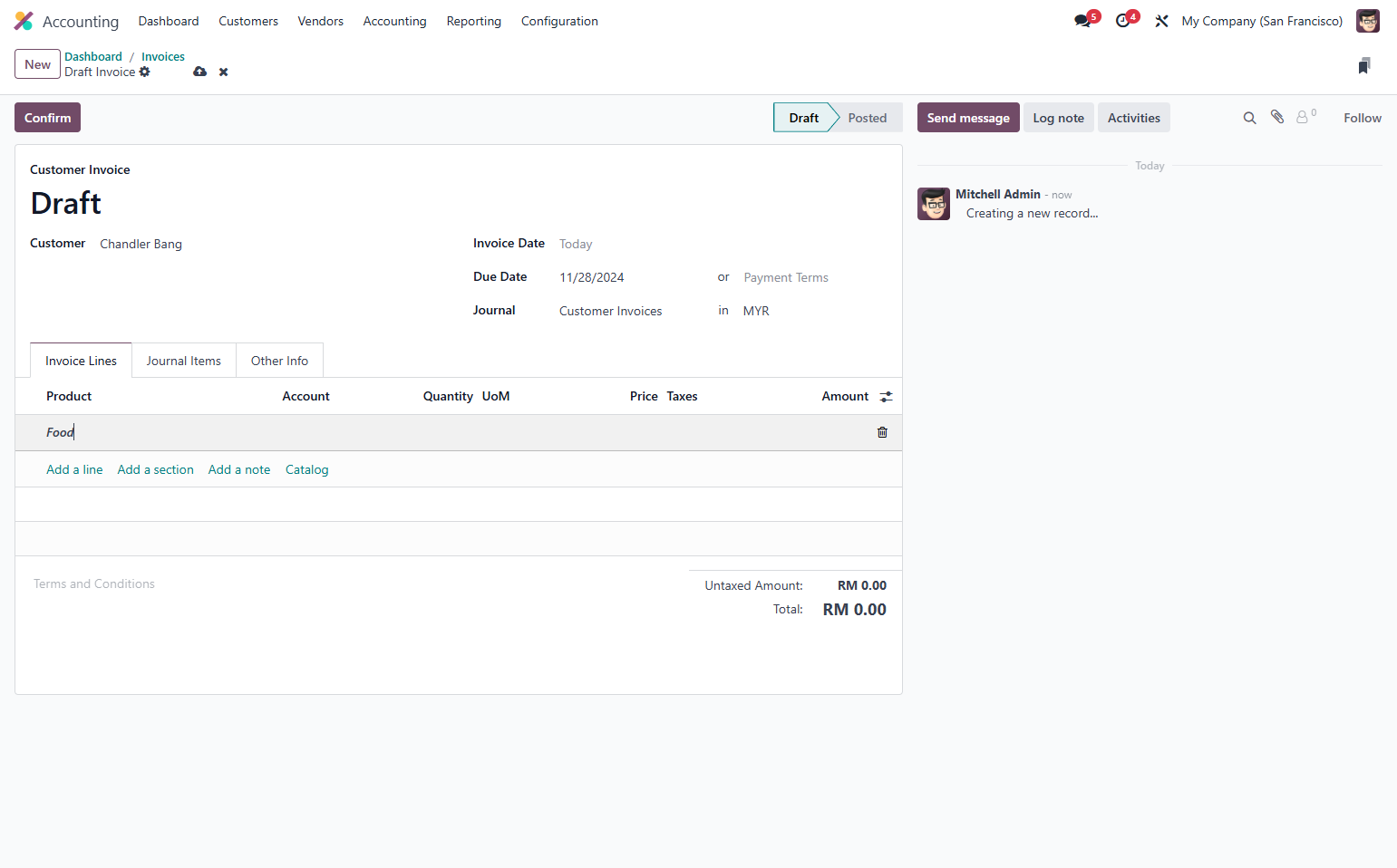Save record manually with cloud icon
Screen dimensions: 1397x868
[199, 72]
